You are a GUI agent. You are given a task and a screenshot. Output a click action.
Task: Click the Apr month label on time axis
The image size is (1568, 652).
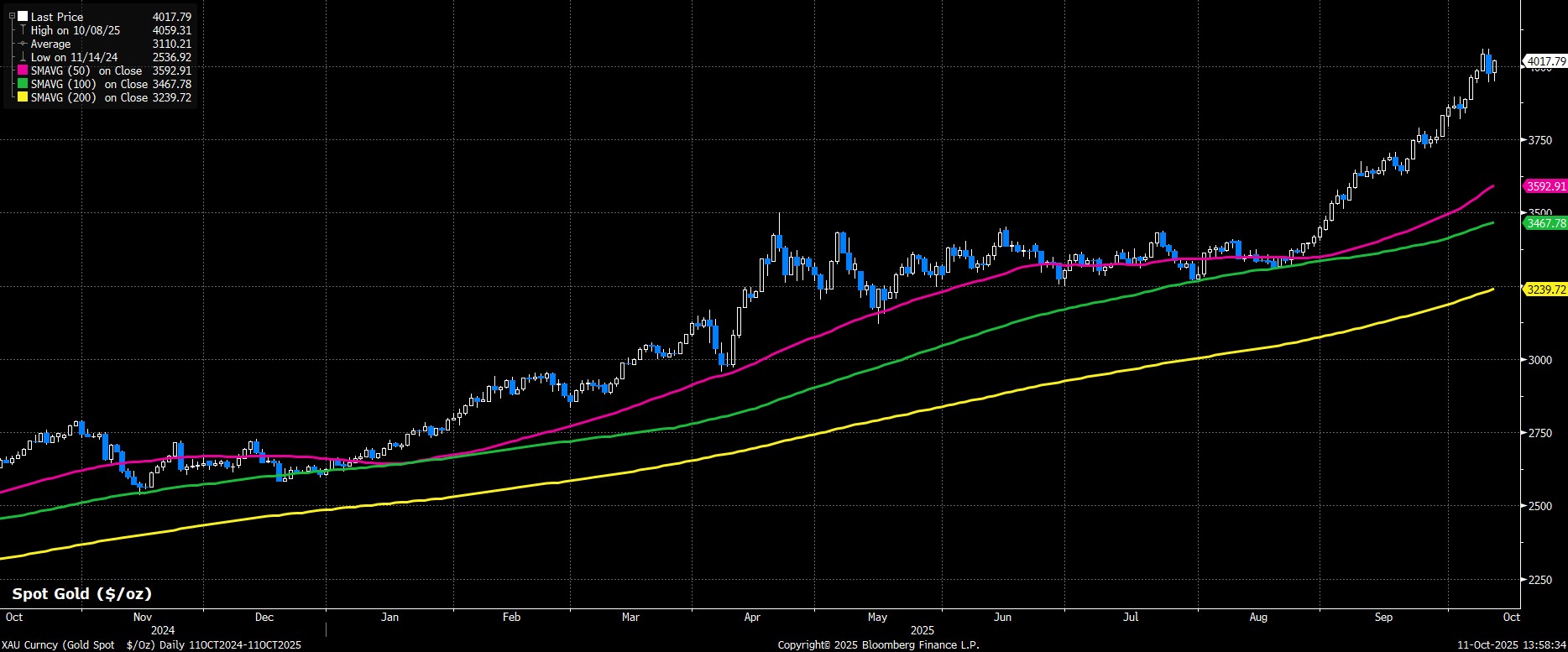[x=752, y=617]
